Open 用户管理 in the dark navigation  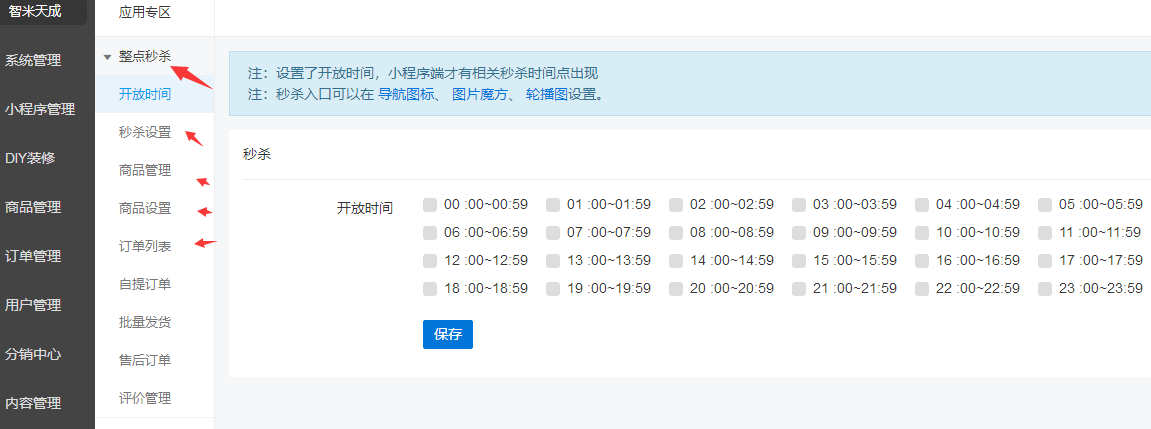[x=33, y=305]
